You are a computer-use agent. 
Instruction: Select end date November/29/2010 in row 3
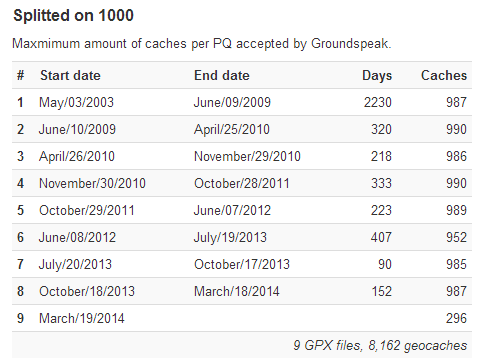247,156
